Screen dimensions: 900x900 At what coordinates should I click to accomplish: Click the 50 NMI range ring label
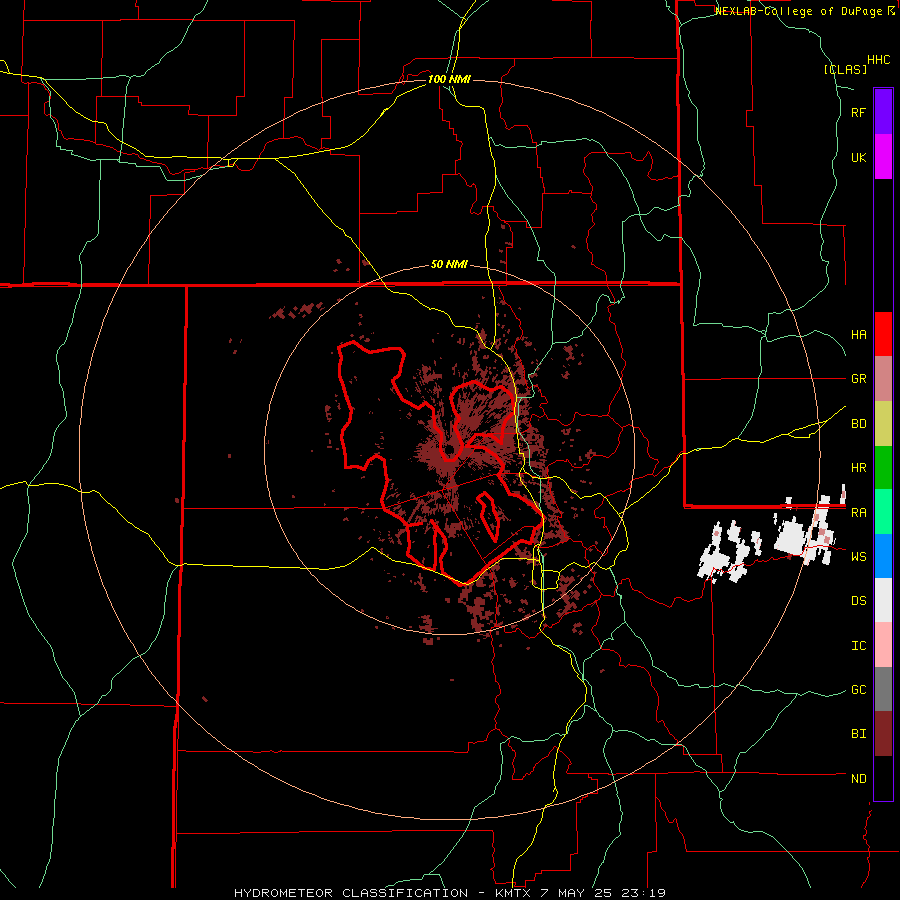449,265
